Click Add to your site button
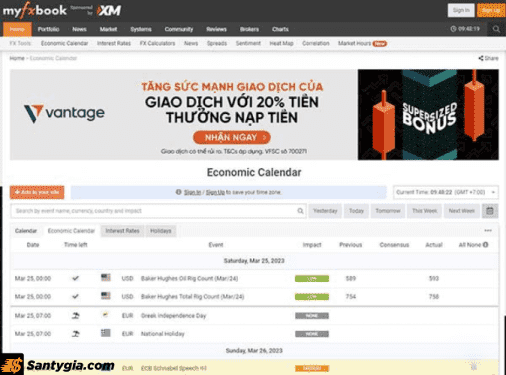This screenshot has height=375, width=506. coord(37,192)
